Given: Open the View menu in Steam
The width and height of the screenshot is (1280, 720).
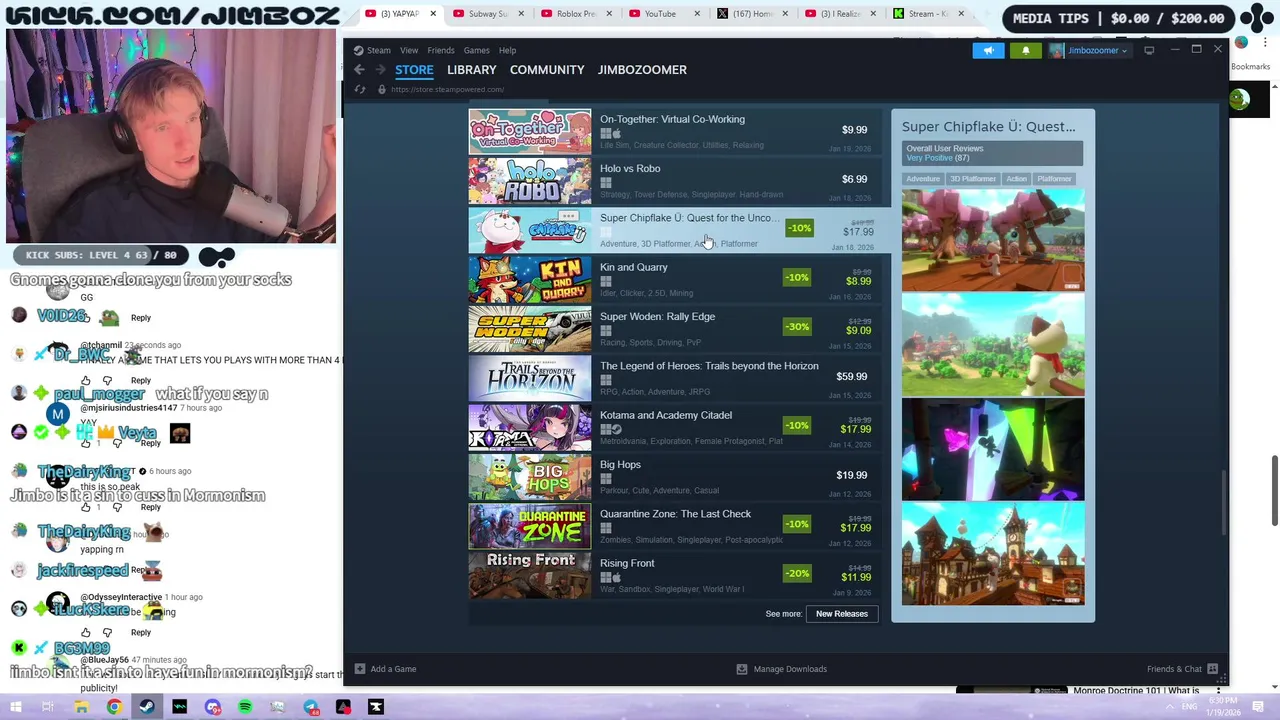Looking at the screenshot, I should [x=409, y=50].
